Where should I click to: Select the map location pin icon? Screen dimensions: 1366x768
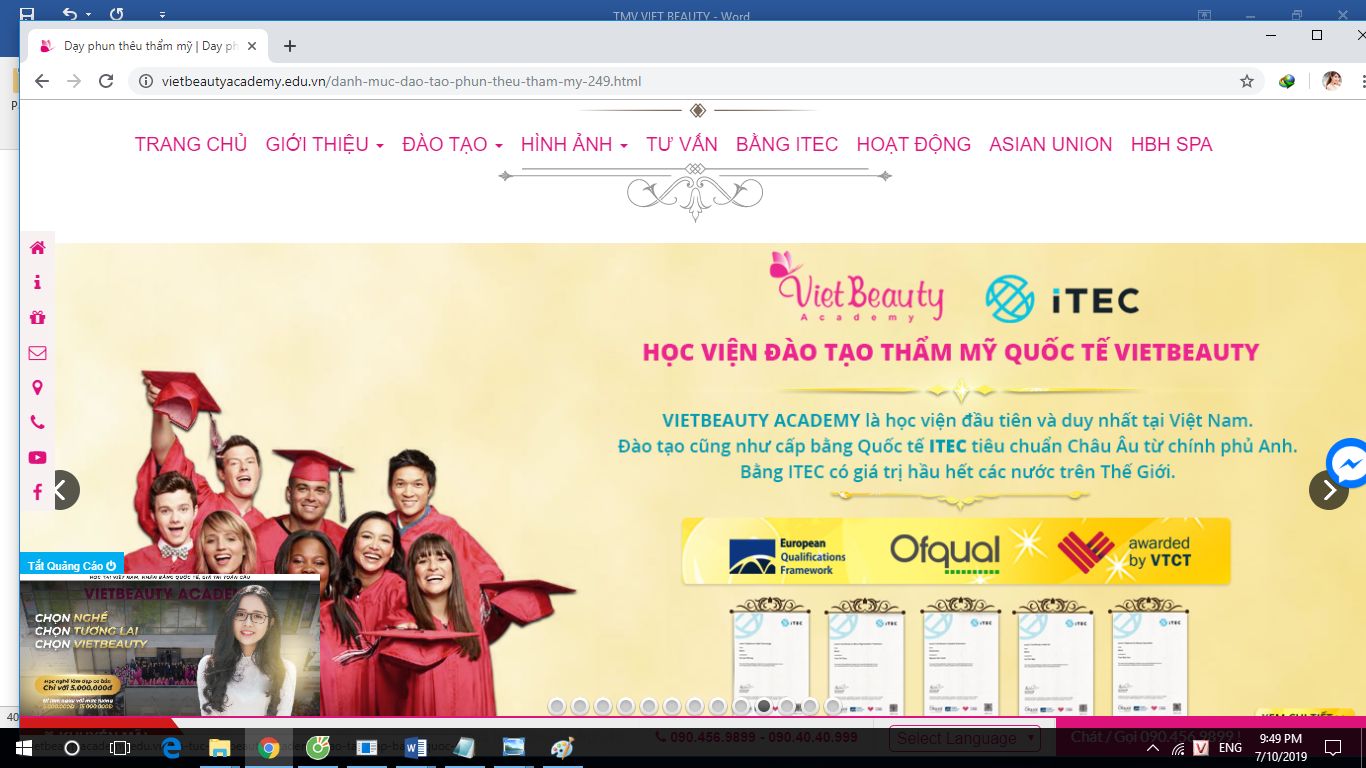37,388
